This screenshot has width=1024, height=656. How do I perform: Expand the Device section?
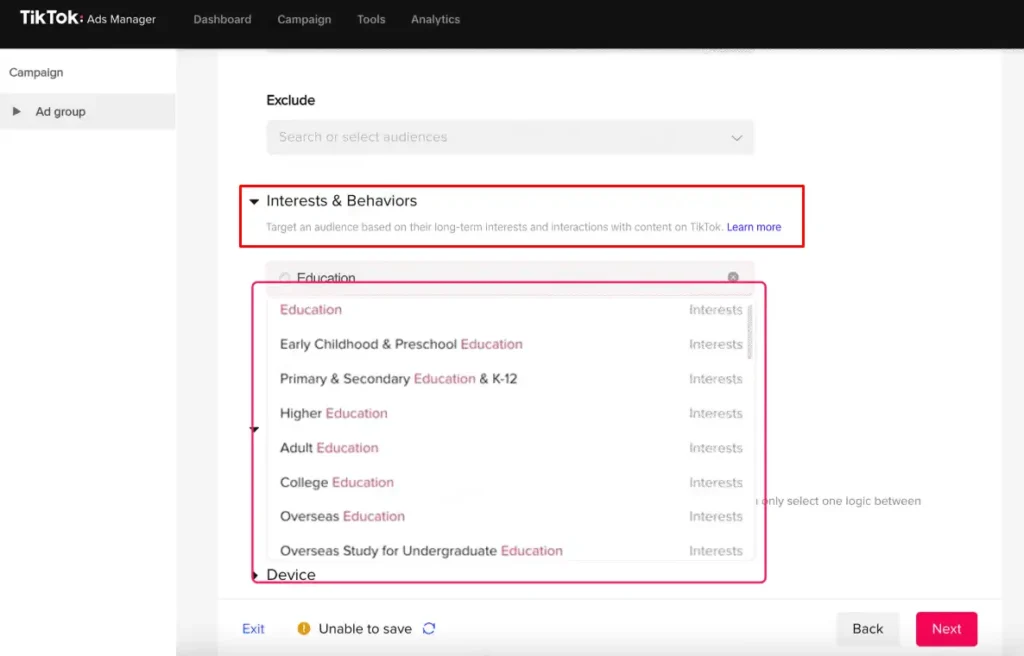pos(258,575)
